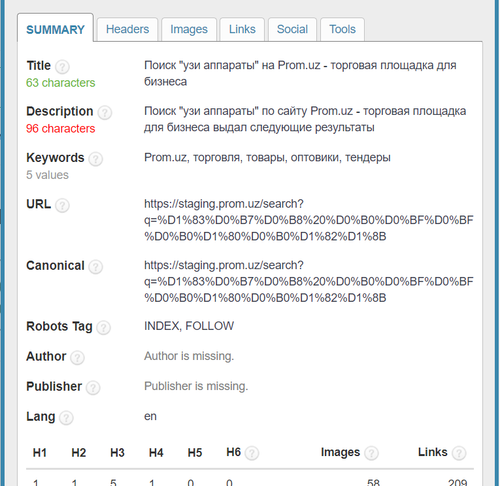Screen dimensions: 500x486
Task: Click the Description field label
Action: point(60,111)
